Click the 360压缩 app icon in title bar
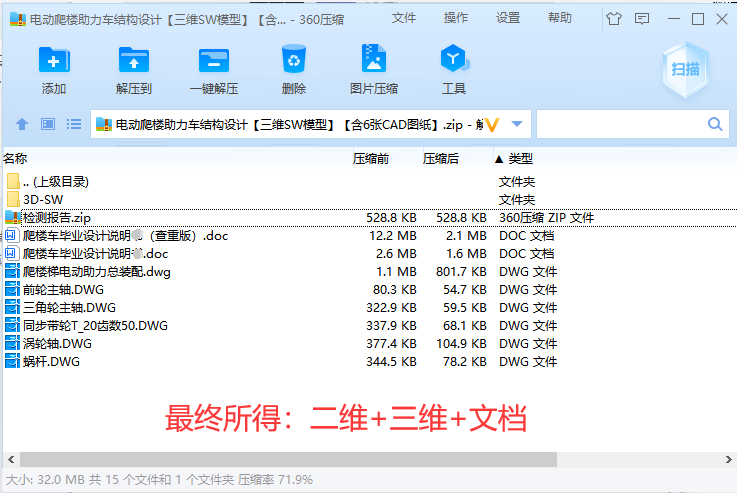 pos(18,19)
